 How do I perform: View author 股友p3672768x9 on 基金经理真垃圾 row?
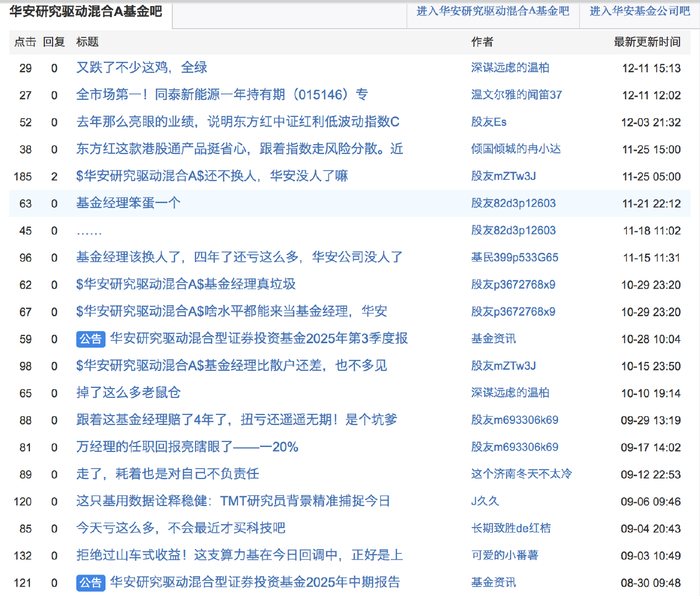(513, 285)
